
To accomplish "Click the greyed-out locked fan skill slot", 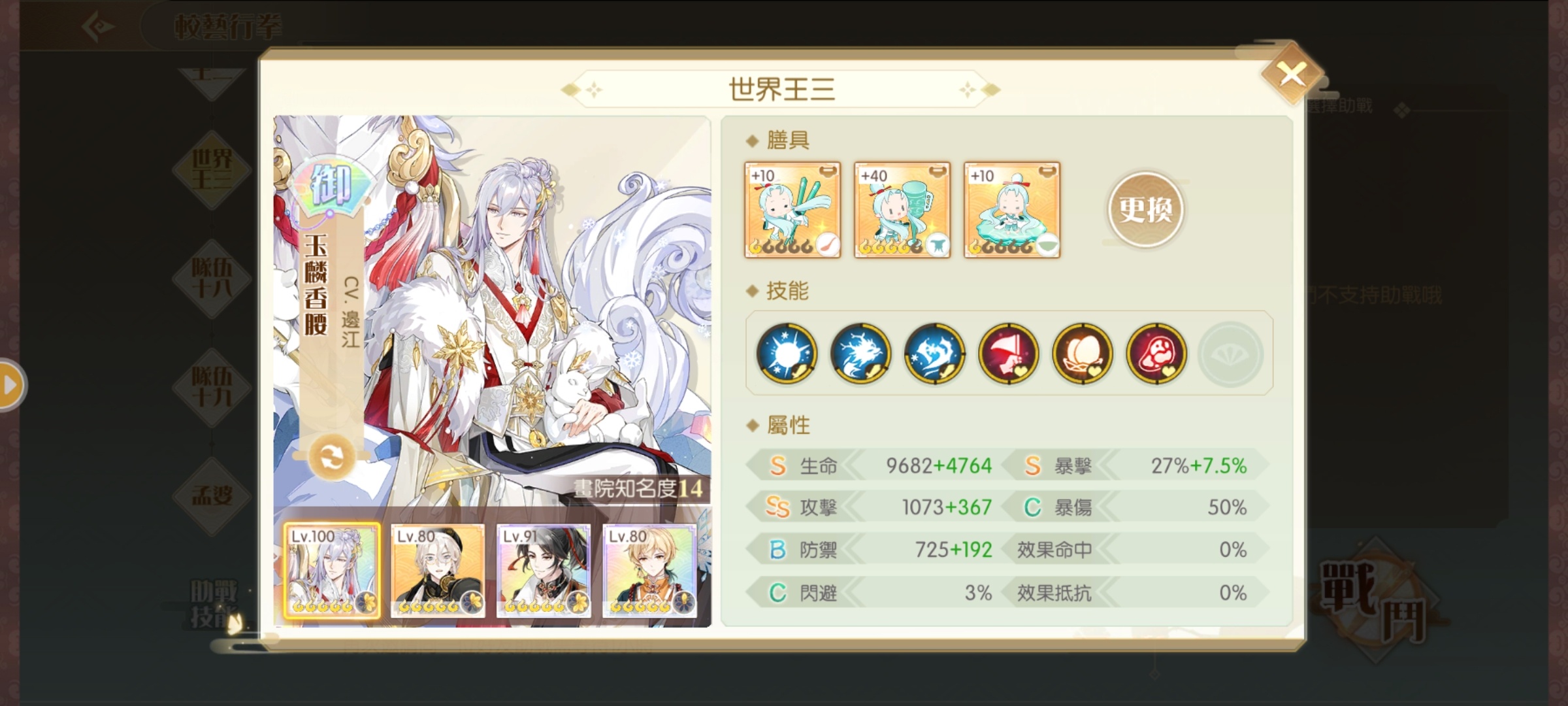I will [x=1230, y=354].
